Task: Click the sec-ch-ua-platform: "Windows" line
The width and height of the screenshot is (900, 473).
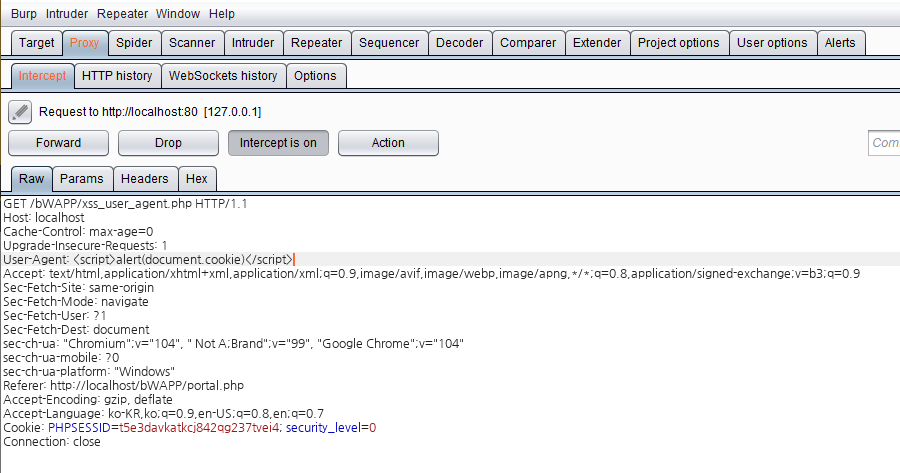Action: coord(89,371)
